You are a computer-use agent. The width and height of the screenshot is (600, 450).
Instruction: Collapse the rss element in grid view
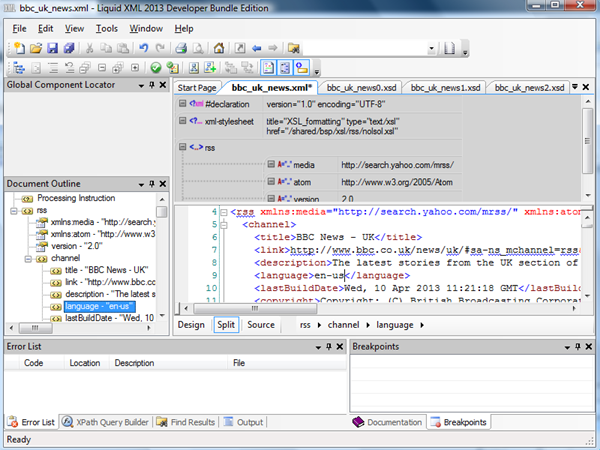[x=183, y=147]
